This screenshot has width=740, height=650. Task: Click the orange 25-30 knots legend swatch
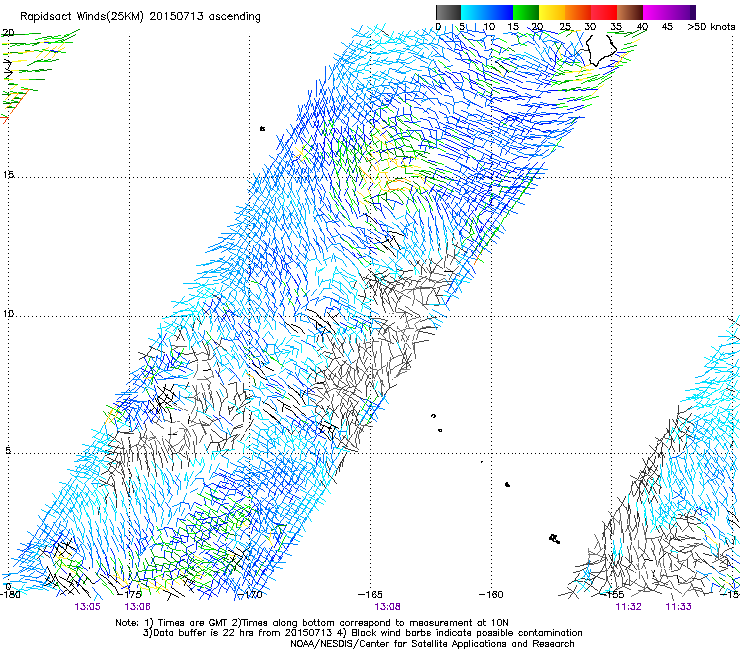click(x=578, y=12)
